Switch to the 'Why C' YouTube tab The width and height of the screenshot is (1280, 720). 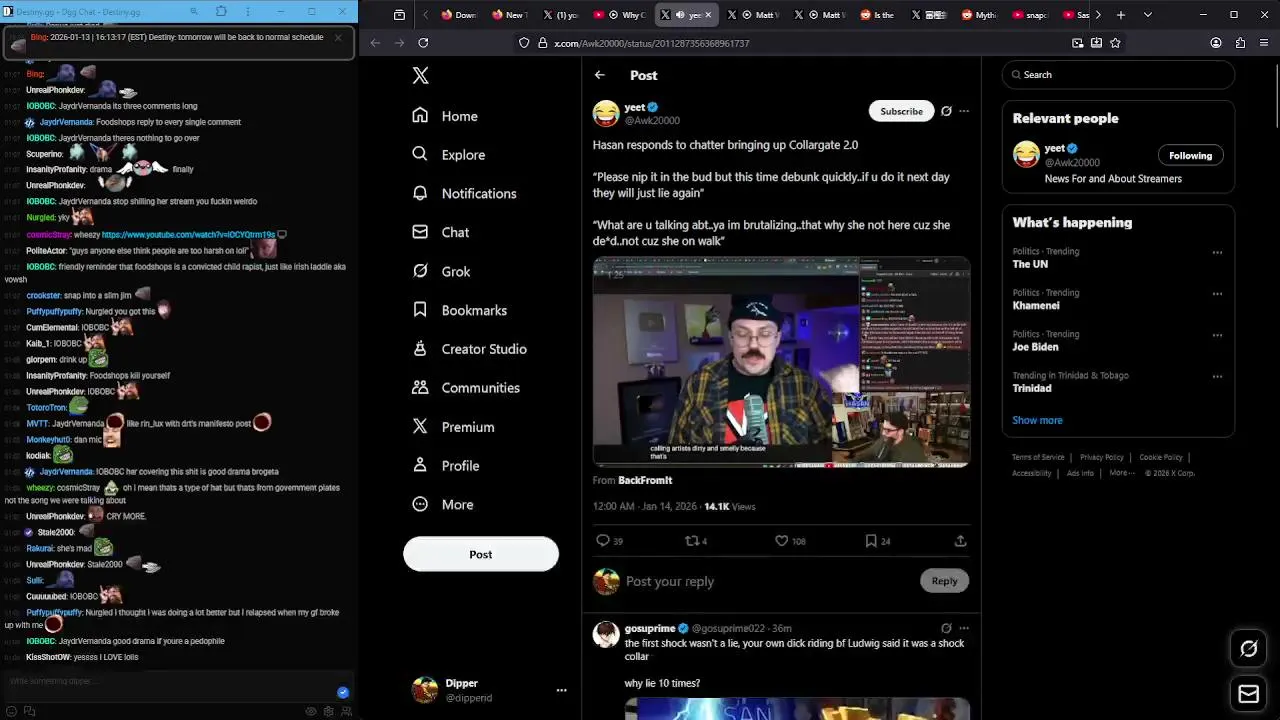620,15
